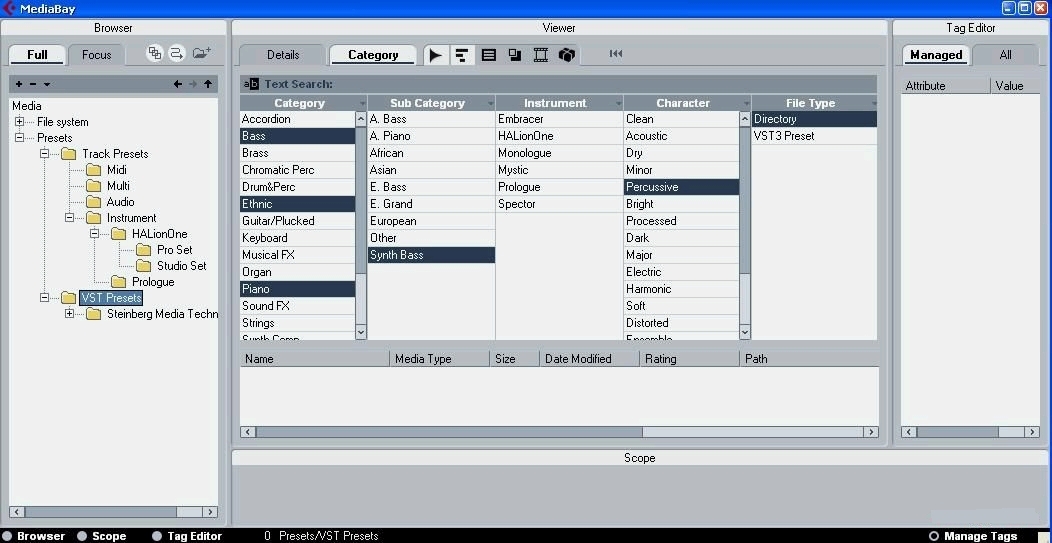
Task: Select the Managed tab in Tag Editor
Action: pyautogui.click(x=936, y=55)
